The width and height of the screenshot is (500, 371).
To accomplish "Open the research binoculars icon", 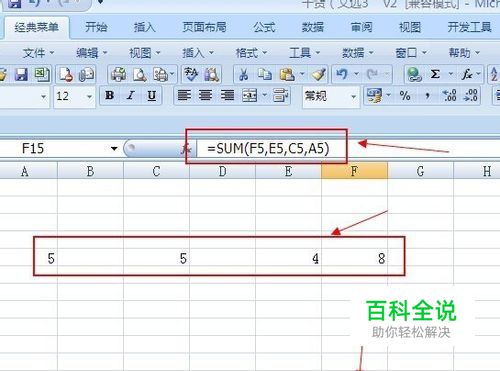I will coord(212,74).
